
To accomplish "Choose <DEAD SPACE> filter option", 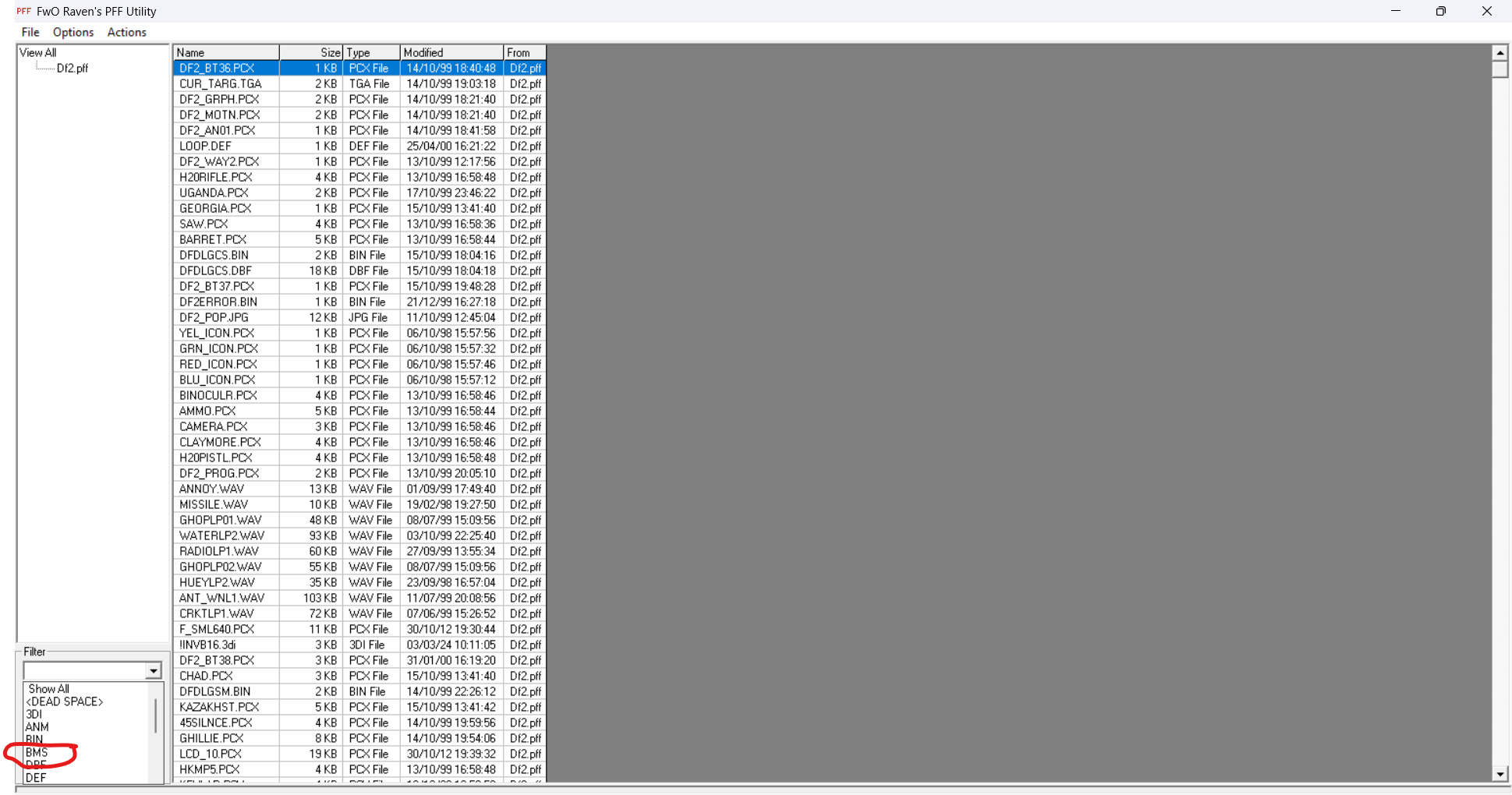I will 64,701.
